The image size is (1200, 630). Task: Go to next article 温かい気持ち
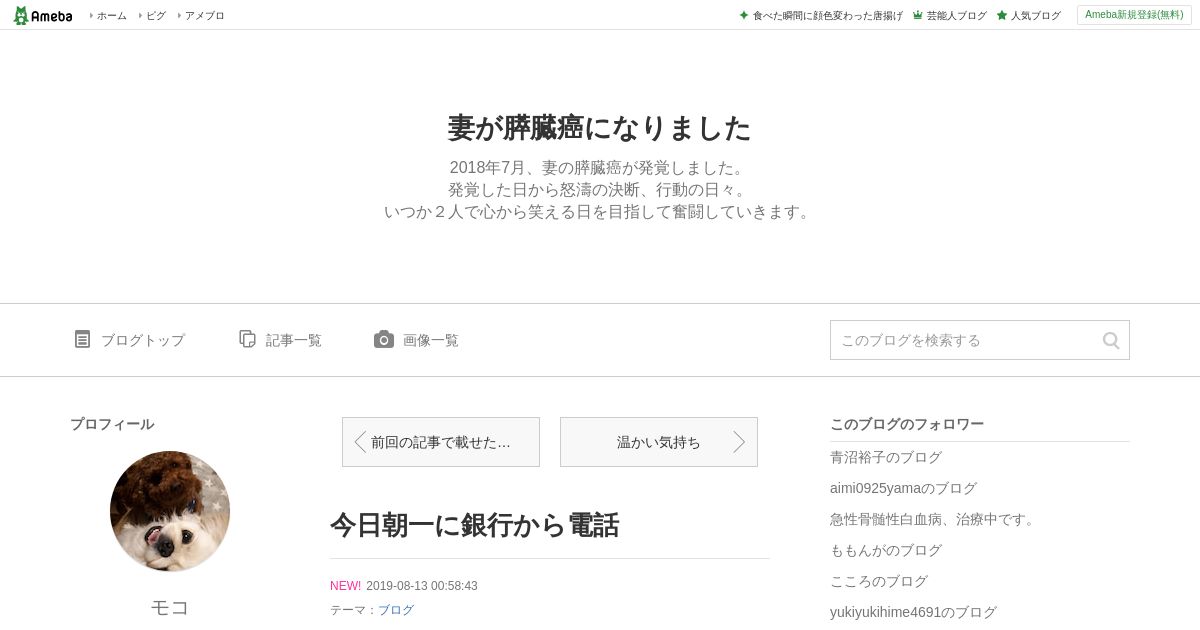click(x=659, y=442)
